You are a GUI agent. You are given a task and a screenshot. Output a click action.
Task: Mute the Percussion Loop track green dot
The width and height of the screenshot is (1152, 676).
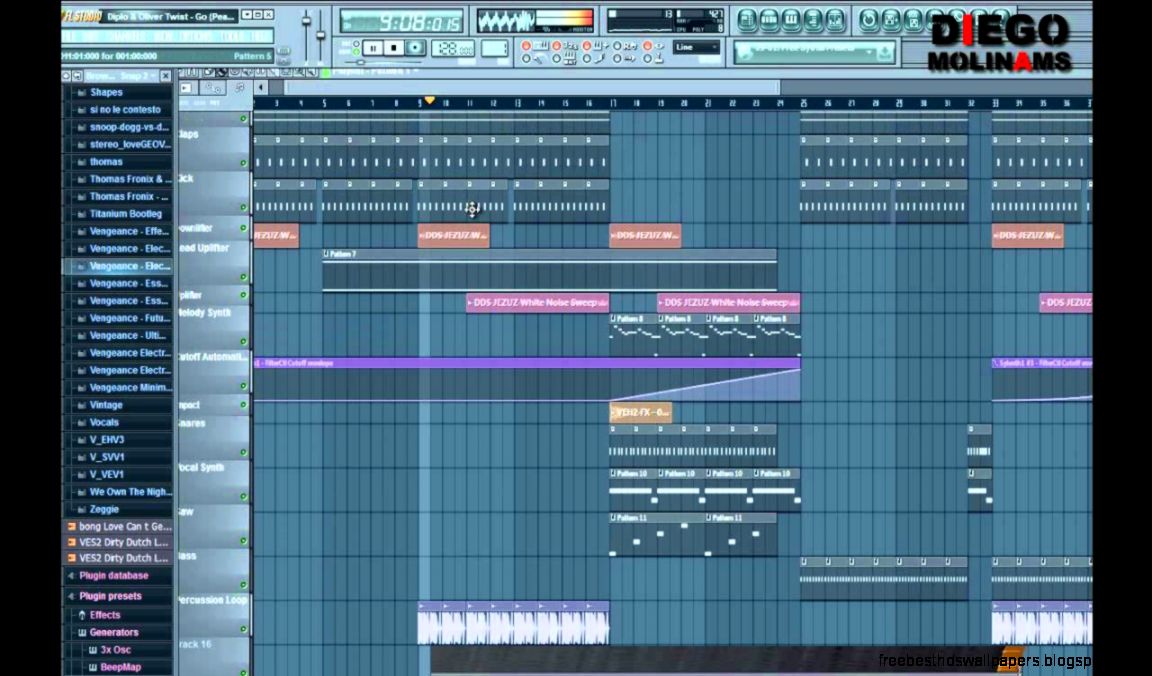coord(243,628)
